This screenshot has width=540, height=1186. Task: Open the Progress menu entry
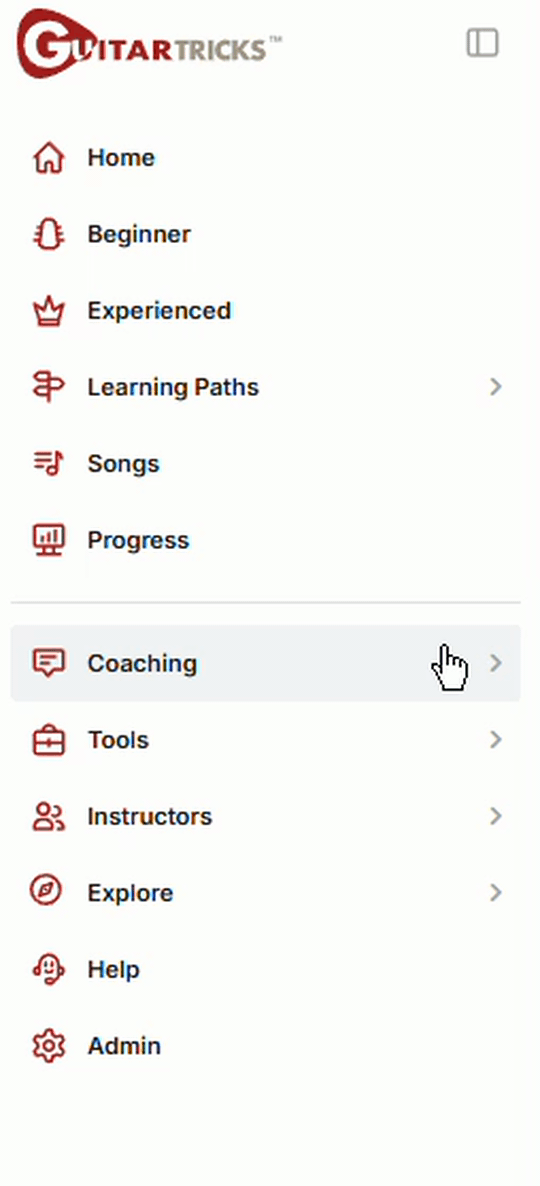[265, 540]
